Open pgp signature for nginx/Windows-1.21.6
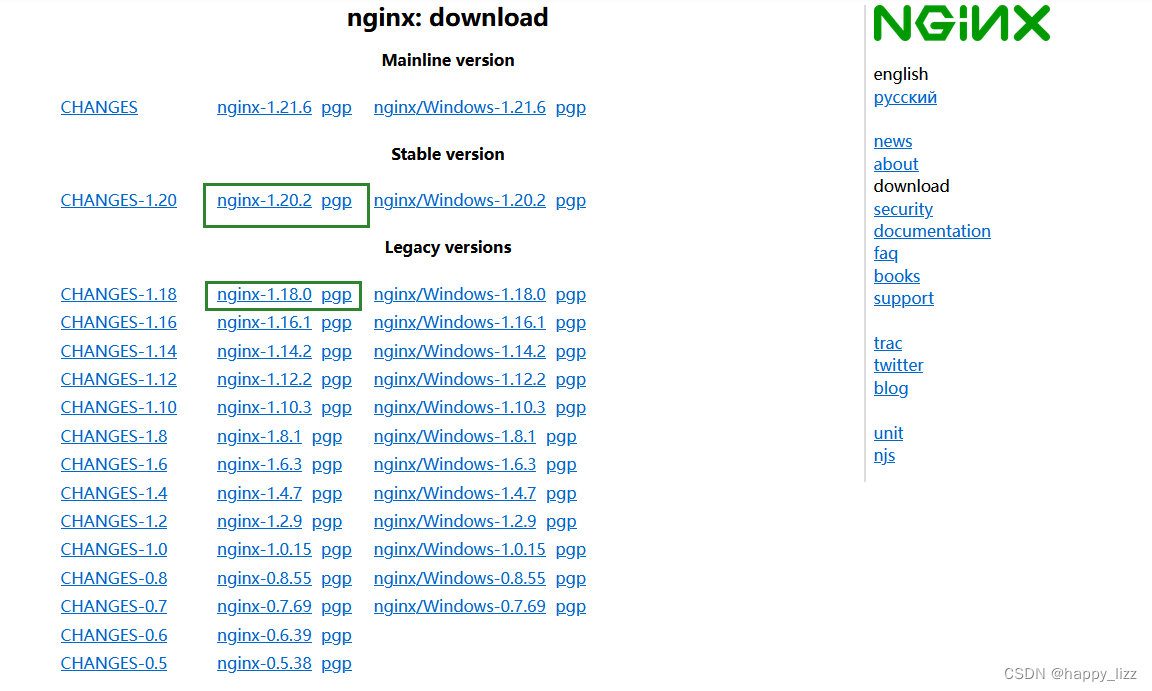The image size is (1152, 691). 571,107
